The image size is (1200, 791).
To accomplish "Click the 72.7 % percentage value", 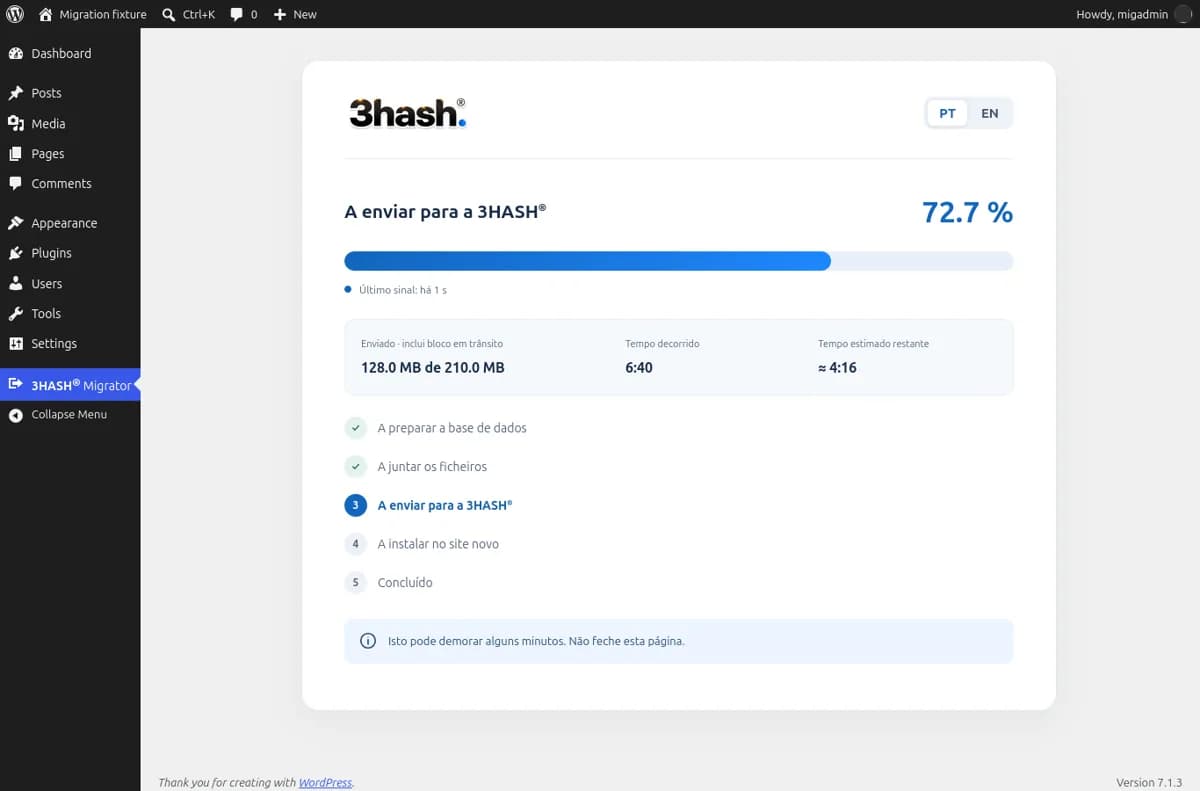I will 967,212.
